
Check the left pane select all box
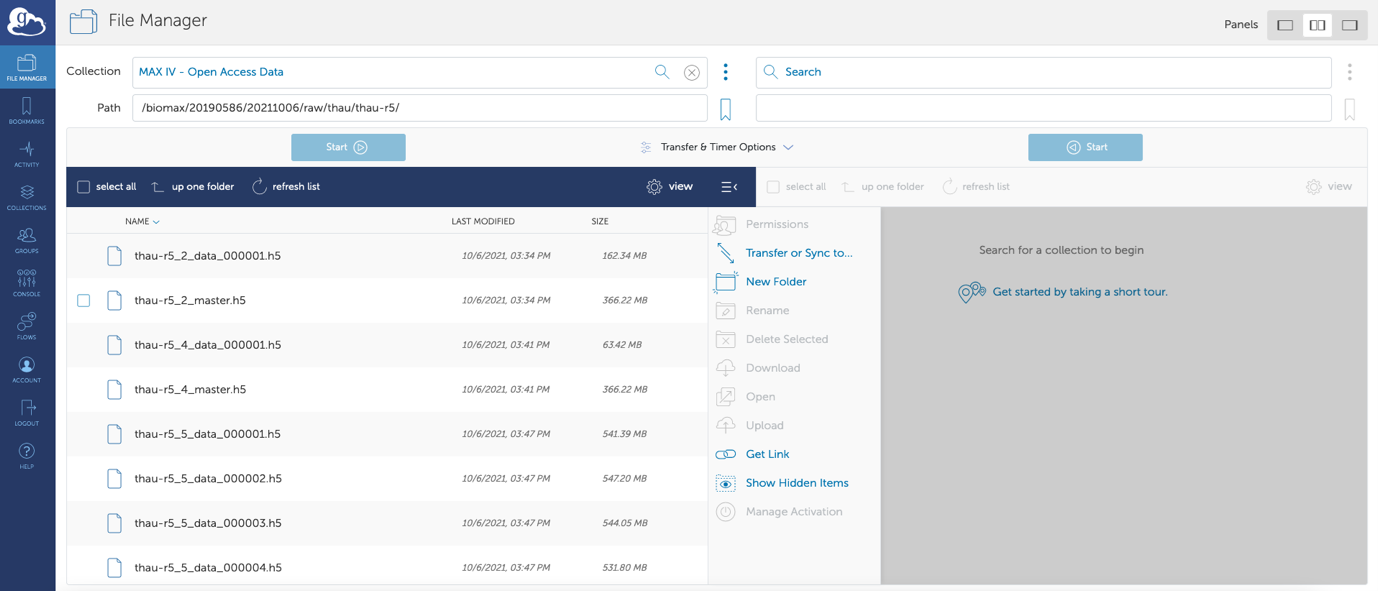click(84, 187)
